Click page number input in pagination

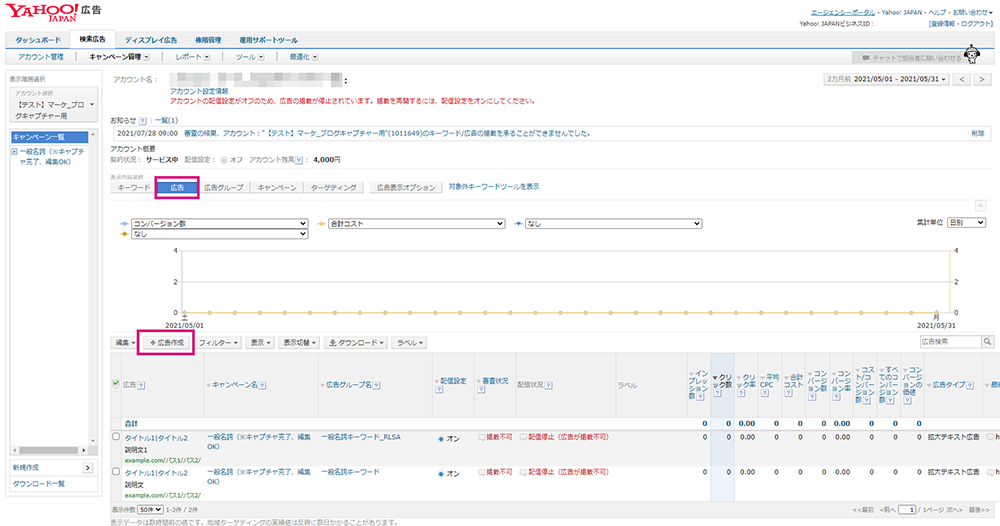pos(907,510)
